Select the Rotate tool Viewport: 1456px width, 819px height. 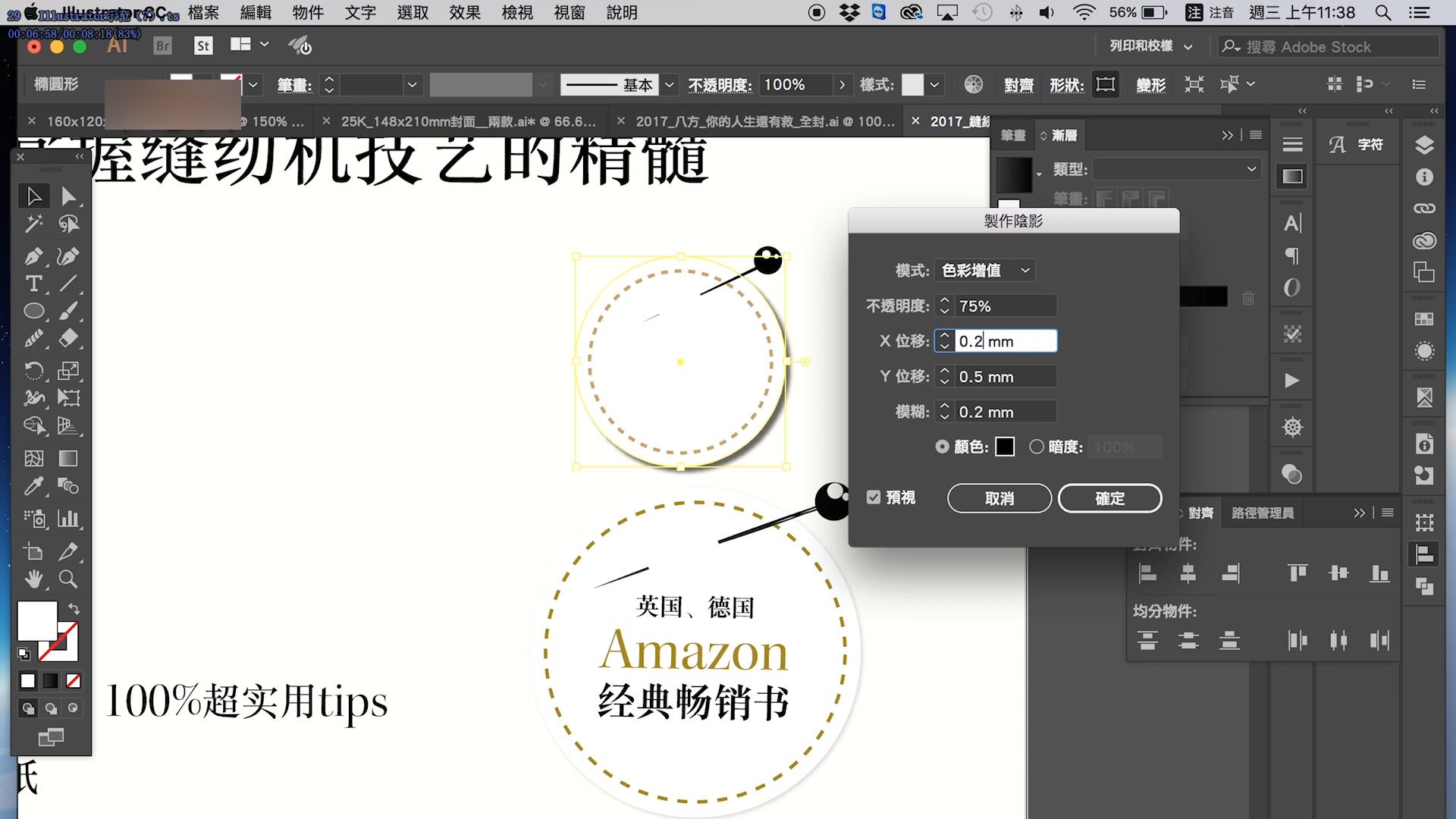point(34,371)
